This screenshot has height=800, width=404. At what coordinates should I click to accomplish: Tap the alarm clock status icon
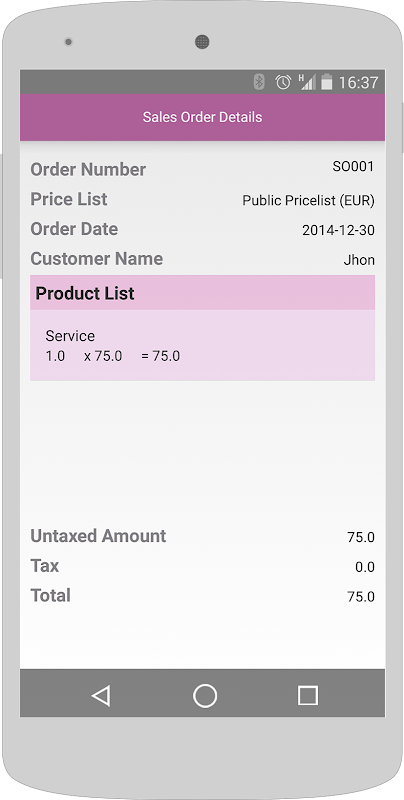click(x=283, y=82)
